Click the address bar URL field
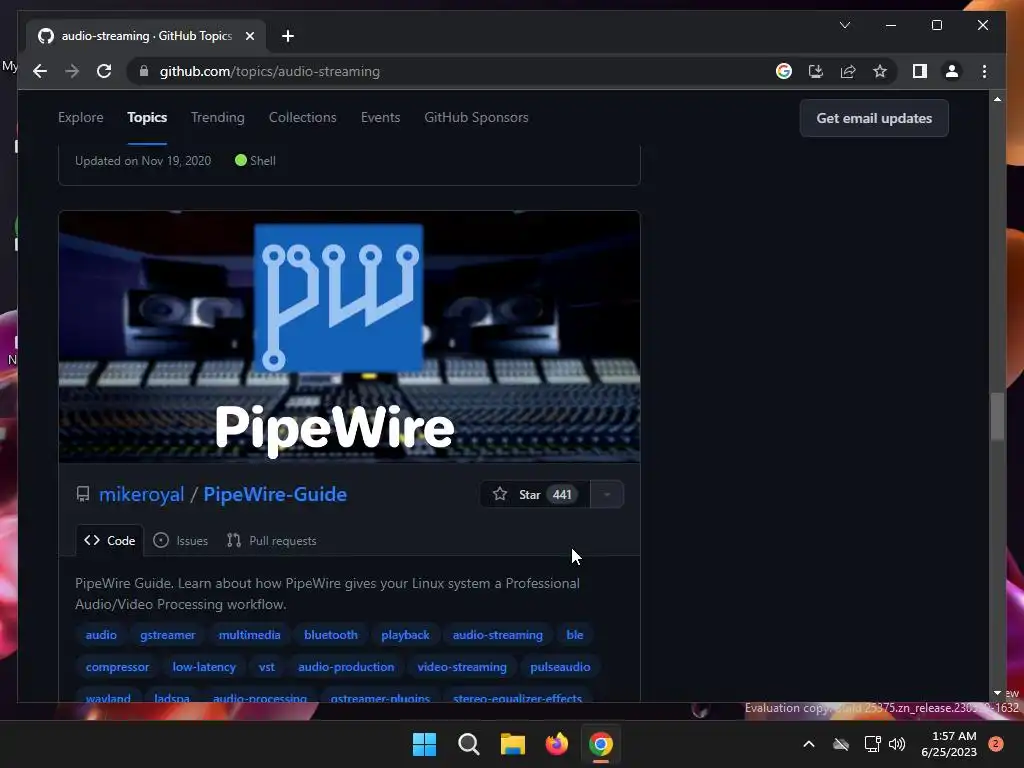Viewport: 1024px width, 768px height. 451,71
